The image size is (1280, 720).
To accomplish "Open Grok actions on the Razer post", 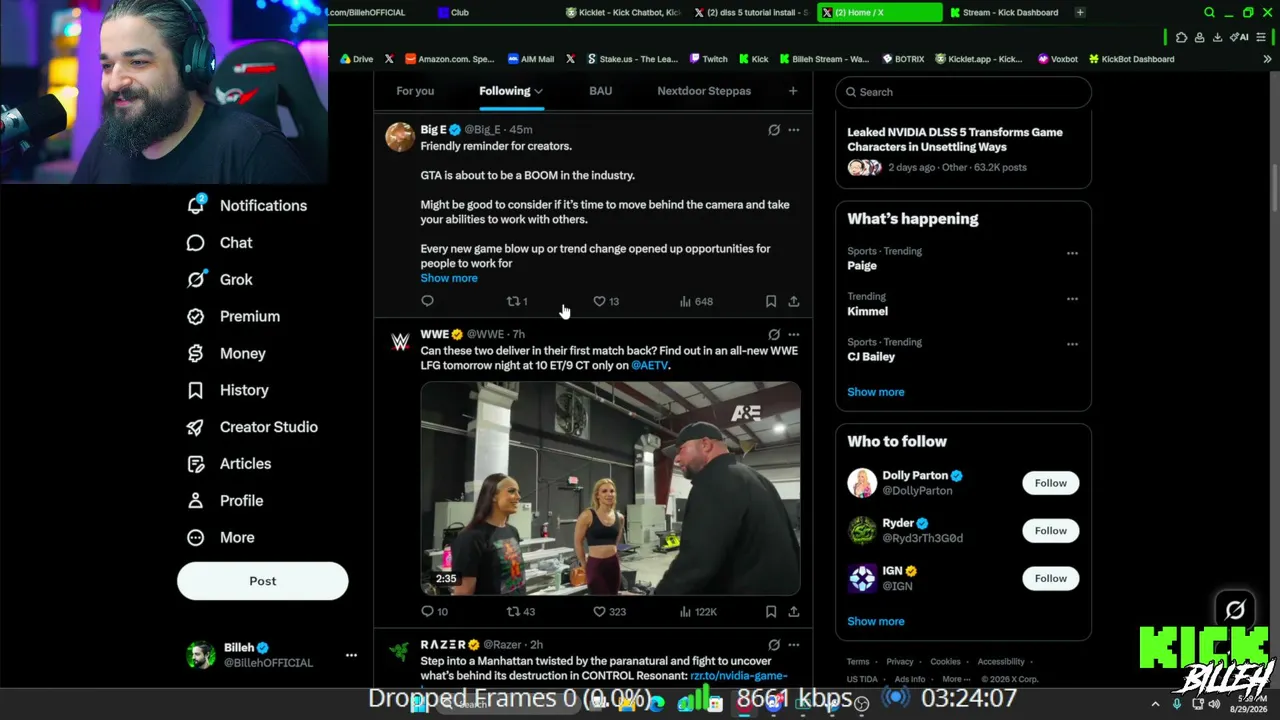I will pyautogui.click(x=774, y=645).
